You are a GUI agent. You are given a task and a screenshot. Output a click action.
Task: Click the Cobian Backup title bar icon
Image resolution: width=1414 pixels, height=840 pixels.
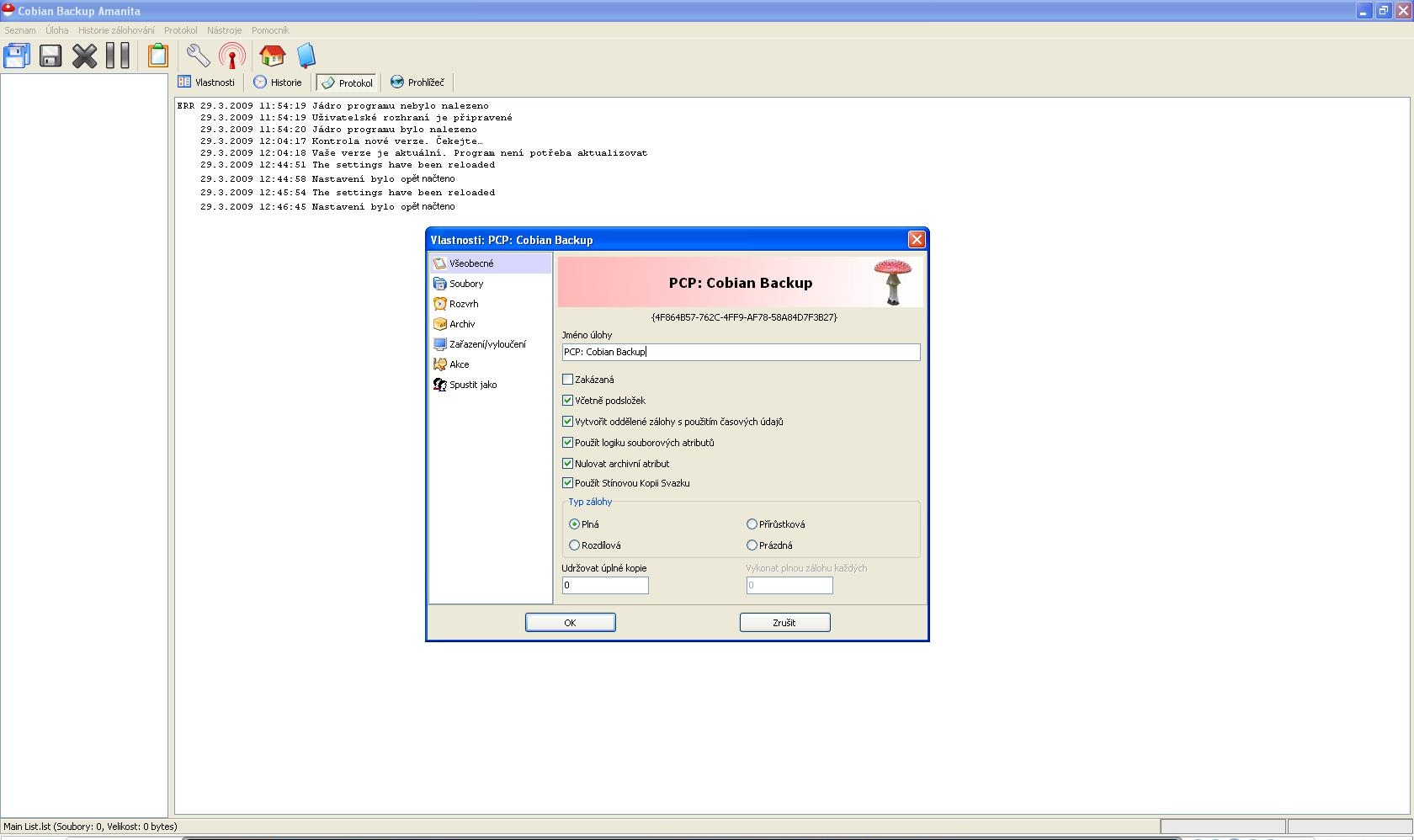(x=8, y=10)
